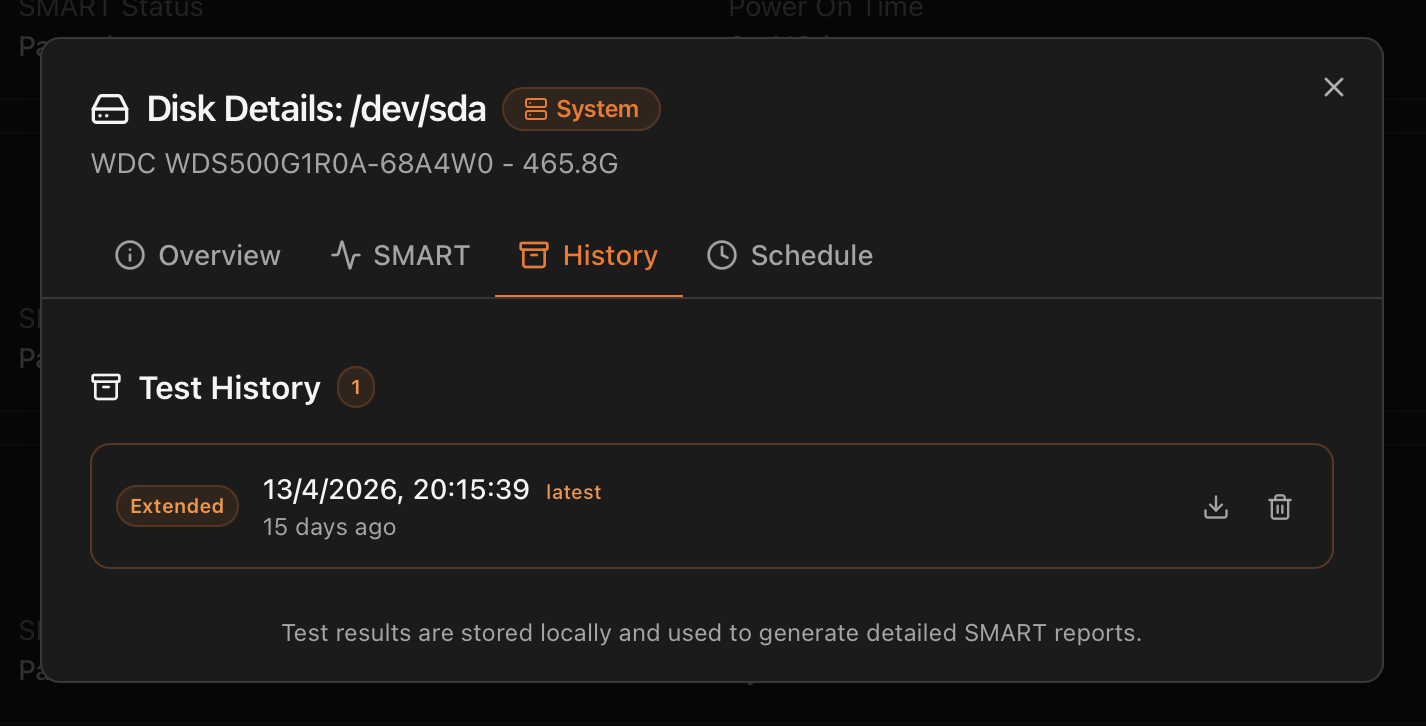Download the Extended test report
The width and height of the screenshot is (1426, 726).
[x=1216, y=507]
